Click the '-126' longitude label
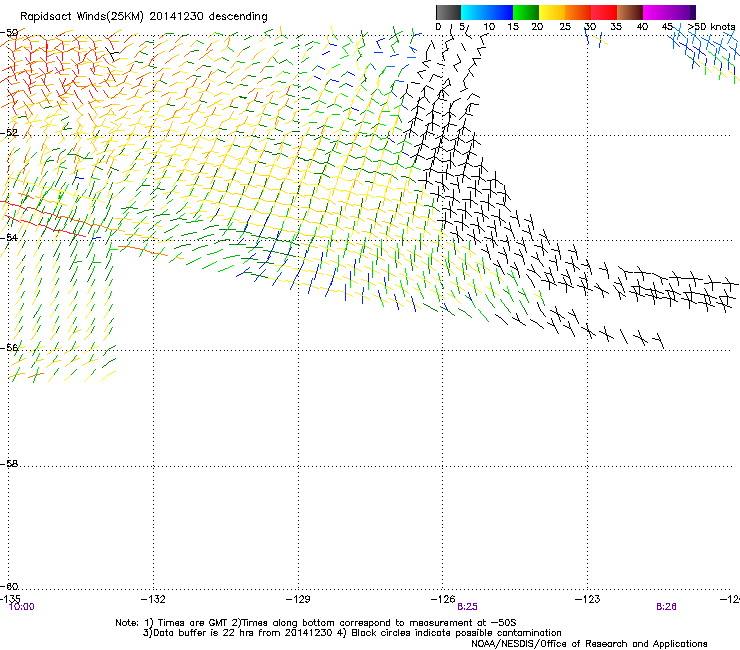The width and height of the screenshot is (740, 650). [443, 599]
